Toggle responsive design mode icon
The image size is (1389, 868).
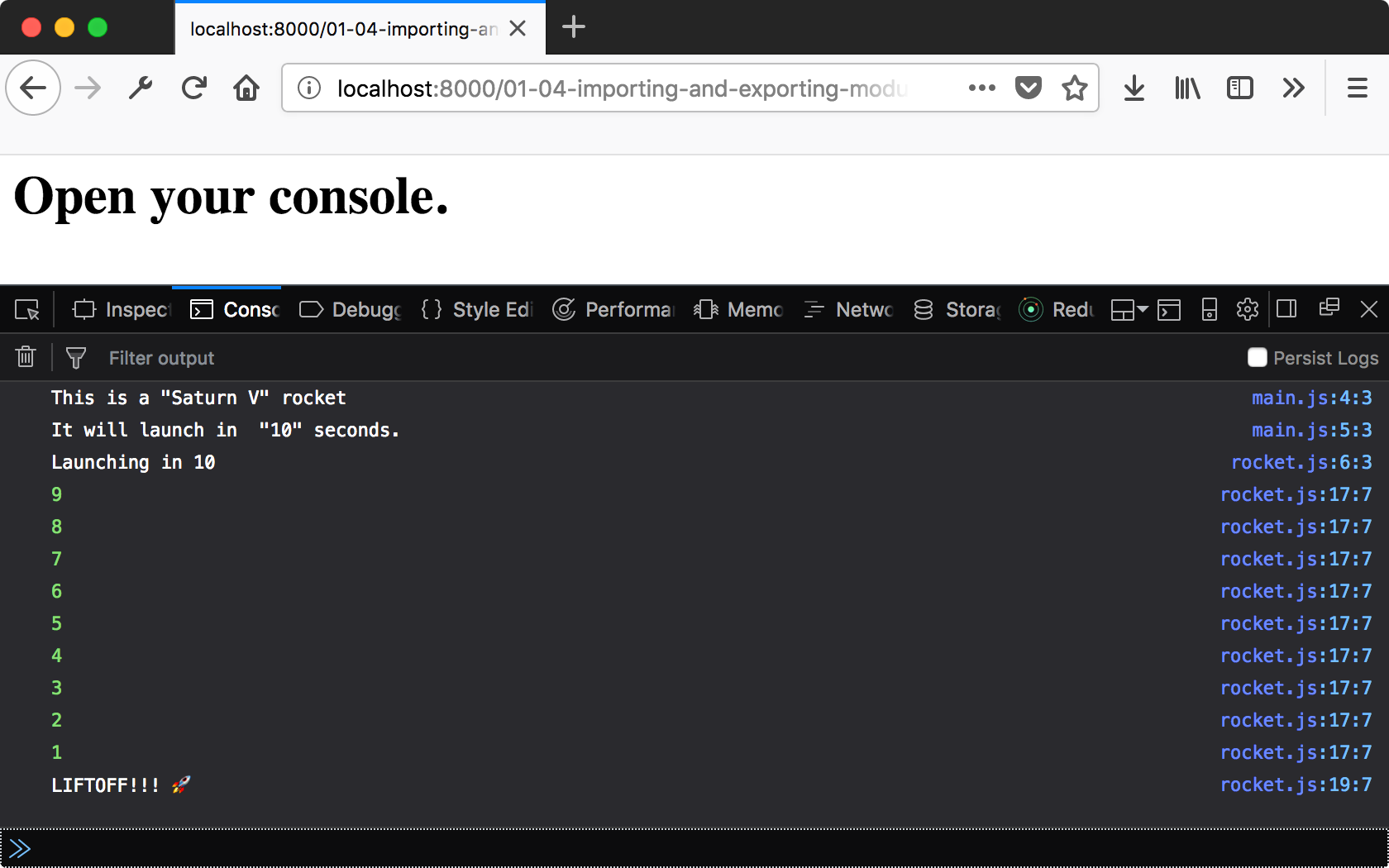click(x=1209, y=310)
